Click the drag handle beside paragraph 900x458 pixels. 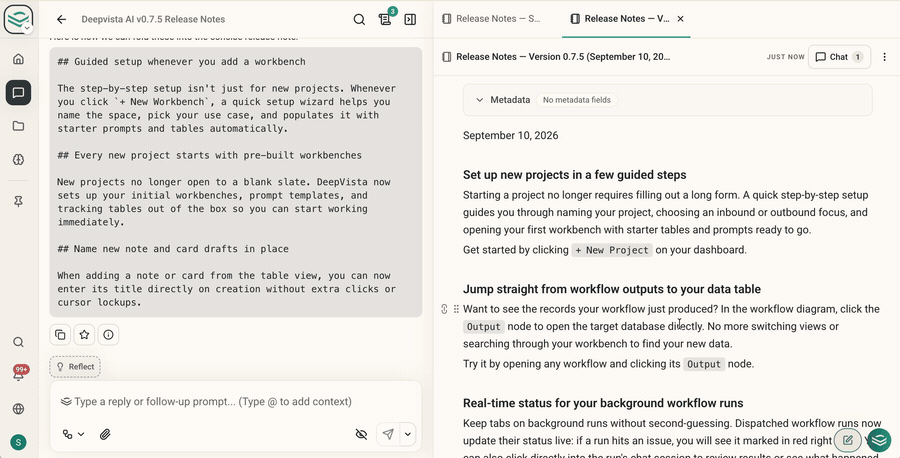pos(456,309)
